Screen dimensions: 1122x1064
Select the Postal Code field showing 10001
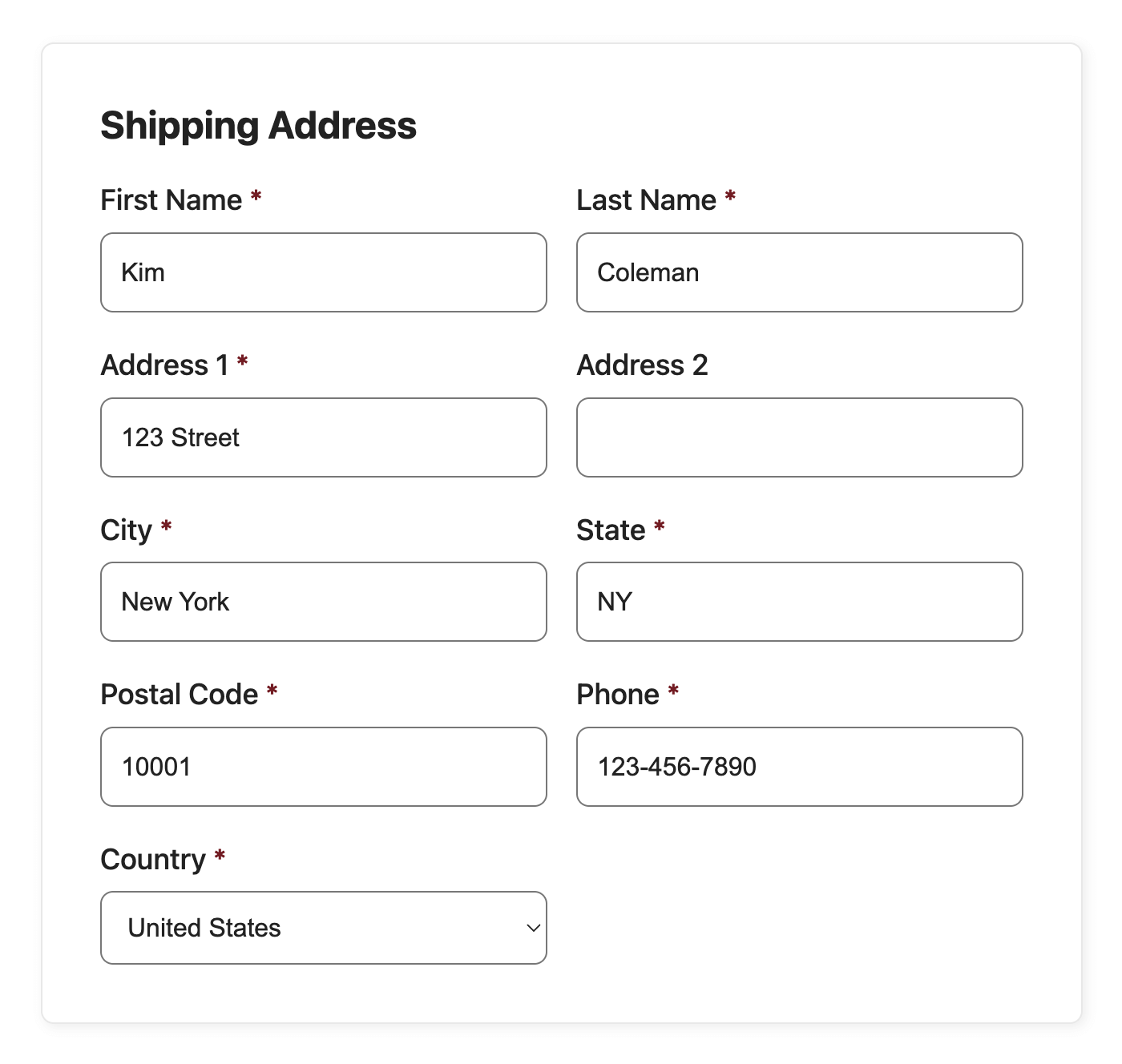pyautogui.click(x=323, y=766)
